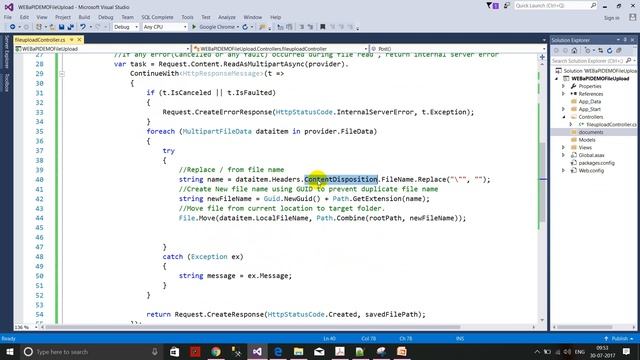640x360 pixels.
Task: Click the Sign in link
Action: [x=611, y=18]
